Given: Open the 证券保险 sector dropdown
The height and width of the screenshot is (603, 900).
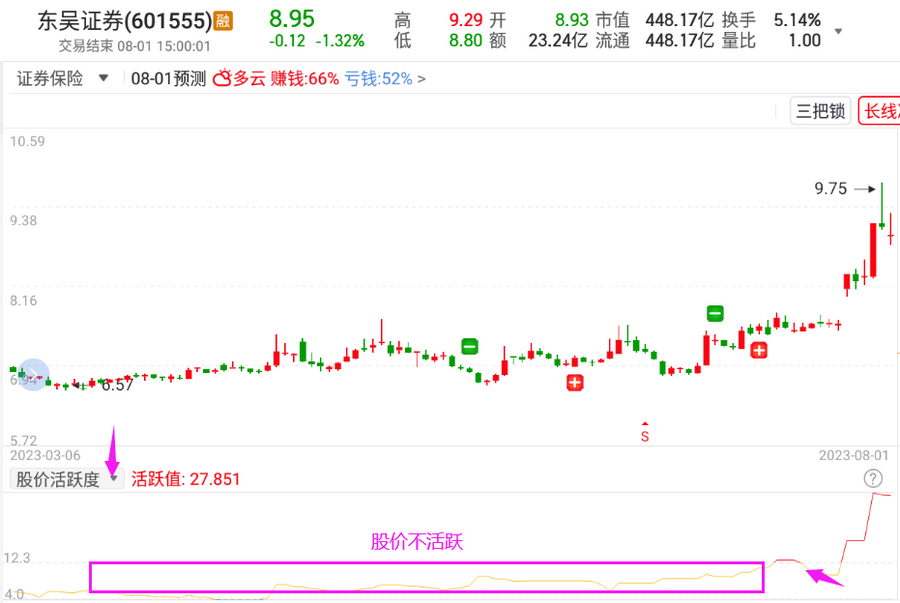Looking at the screenshot, I should 63,78.
